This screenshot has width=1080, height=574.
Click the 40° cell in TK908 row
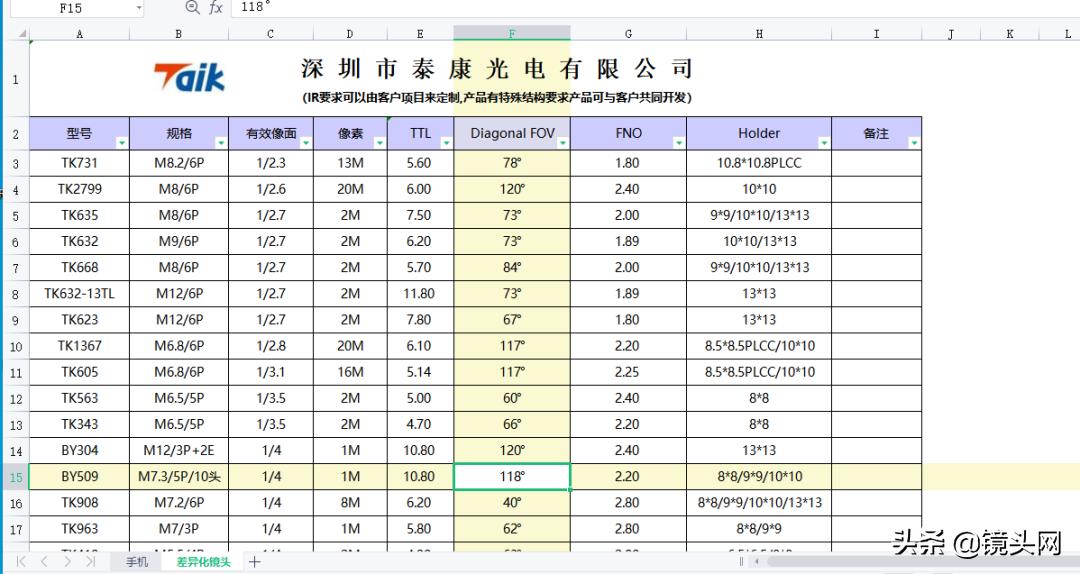pos(512,503)
